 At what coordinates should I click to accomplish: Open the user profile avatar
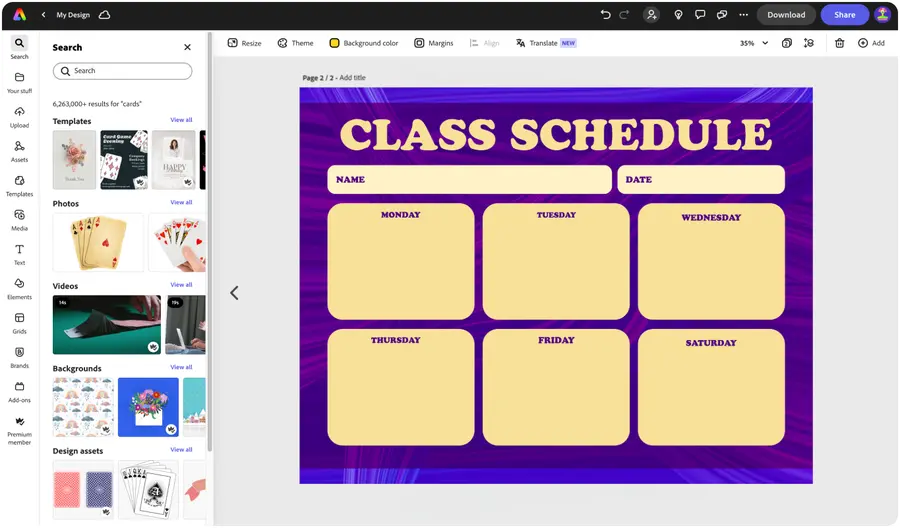882,15
